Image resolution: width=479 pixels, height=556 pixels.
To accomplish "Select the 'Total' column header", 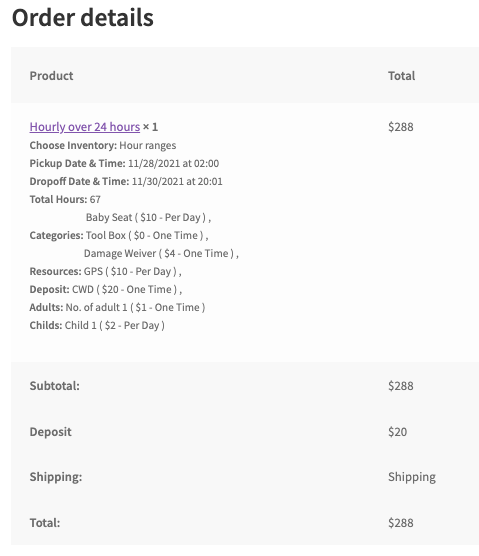I will click(x=401, y=76).
